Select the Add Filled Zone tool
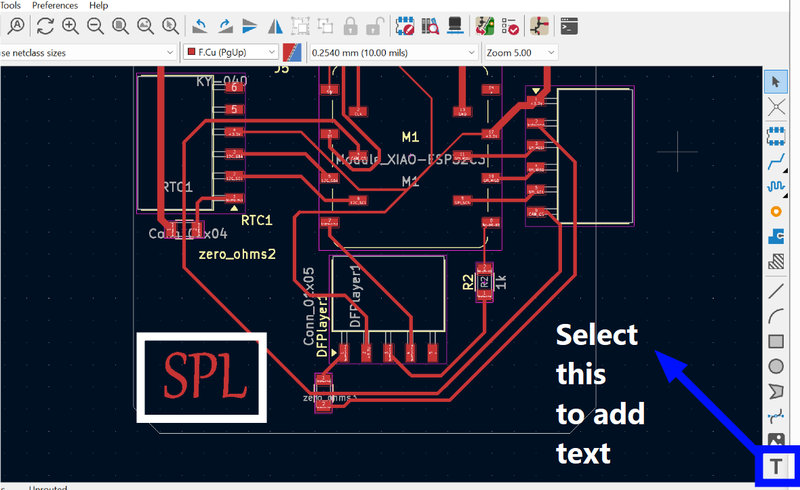This screenshot has height=490, width=800. [x=776, y=236]
